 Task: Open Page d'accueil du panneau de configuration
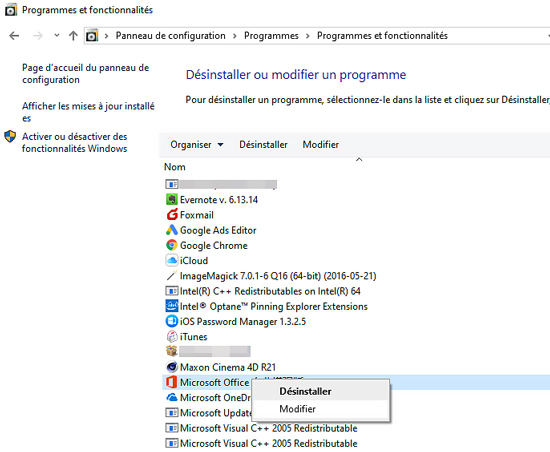86,74
